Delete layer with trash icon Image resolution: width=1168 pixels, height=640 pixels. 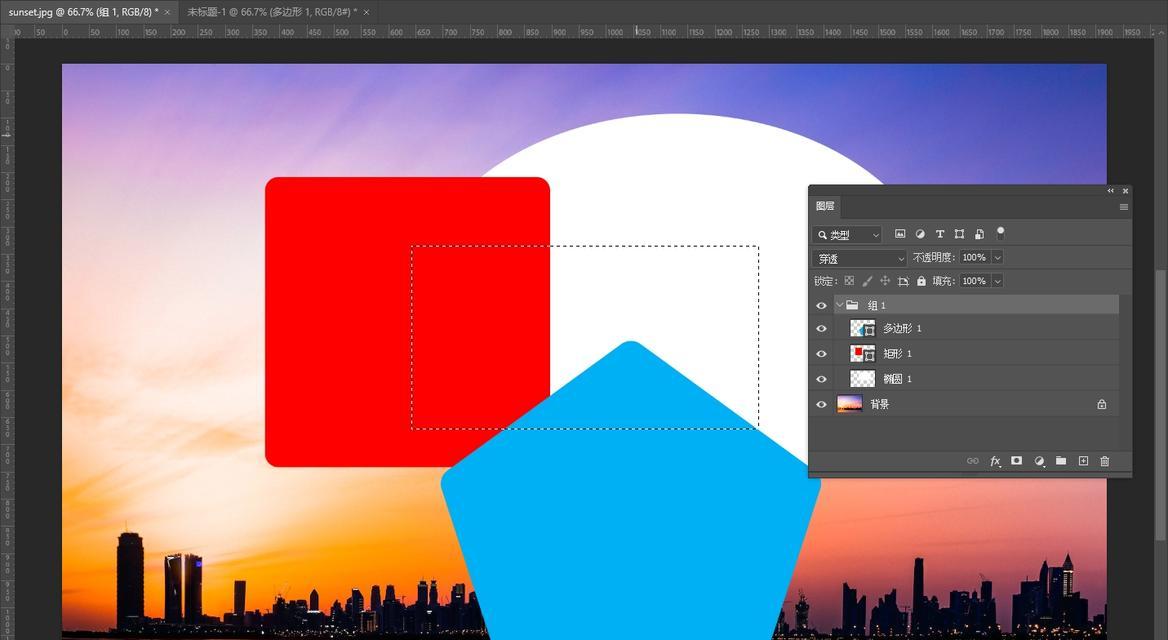[1105, 461]
